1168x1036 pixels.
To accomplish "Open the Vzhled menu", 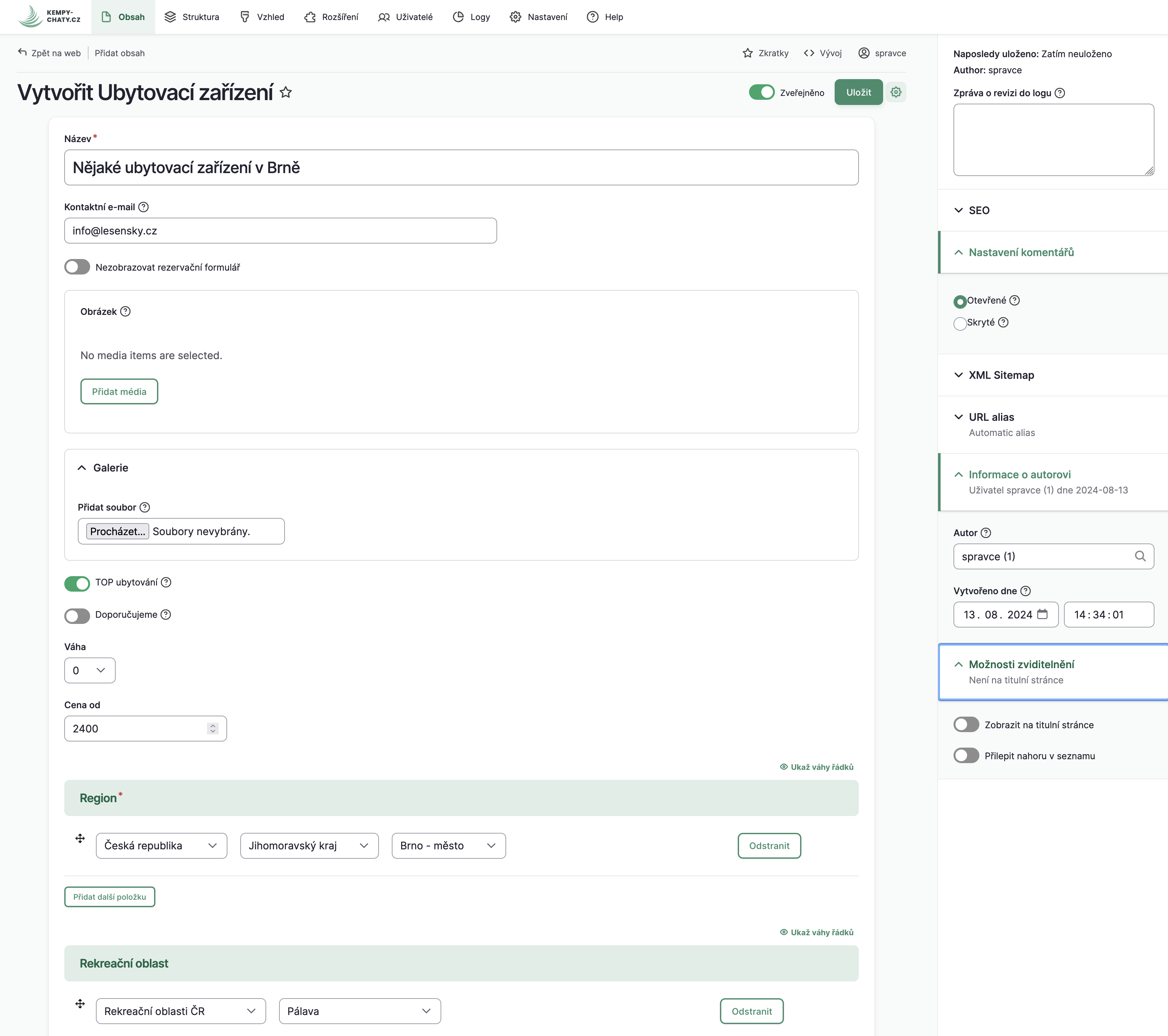I will coord(262,16).
